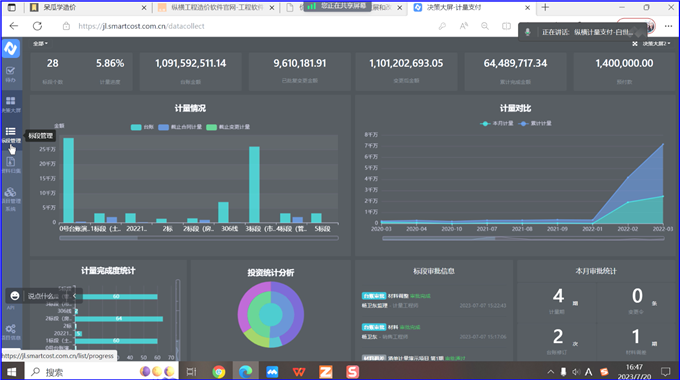This screenshot has width=680, height=380.
Task: Toggle the 本月计量 legend in 计量对比
Action: pyautogui.click(x=497, y=124)
